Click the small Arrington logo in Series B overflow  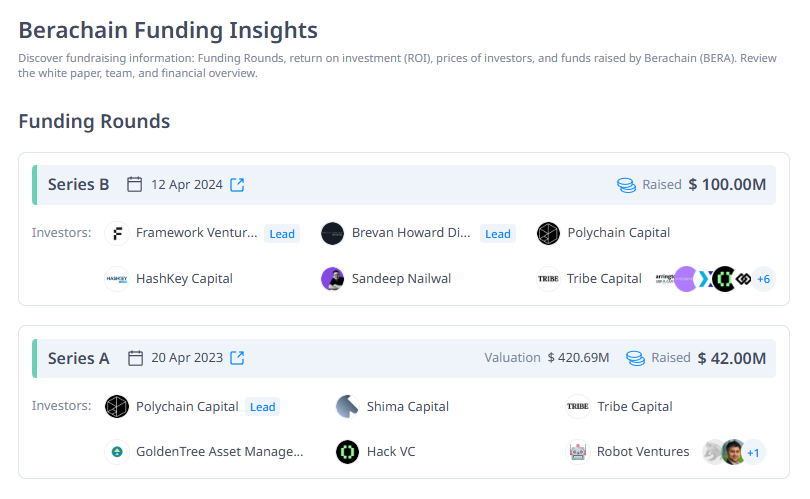665,279
